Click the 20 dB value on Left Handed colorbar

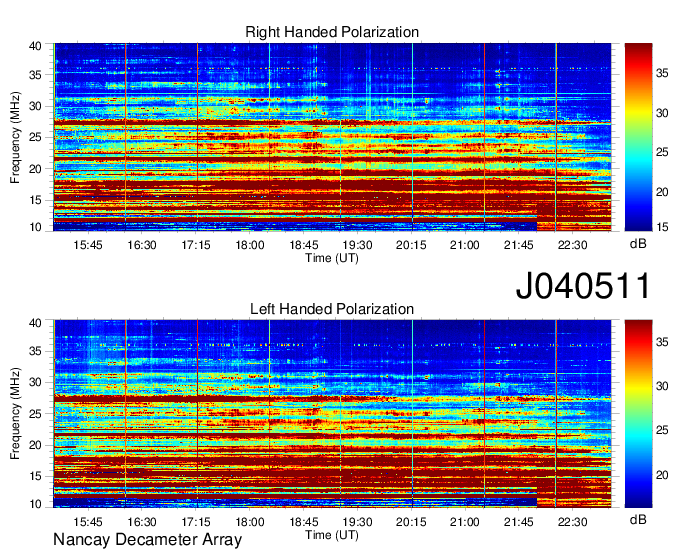tap(662, 475)
